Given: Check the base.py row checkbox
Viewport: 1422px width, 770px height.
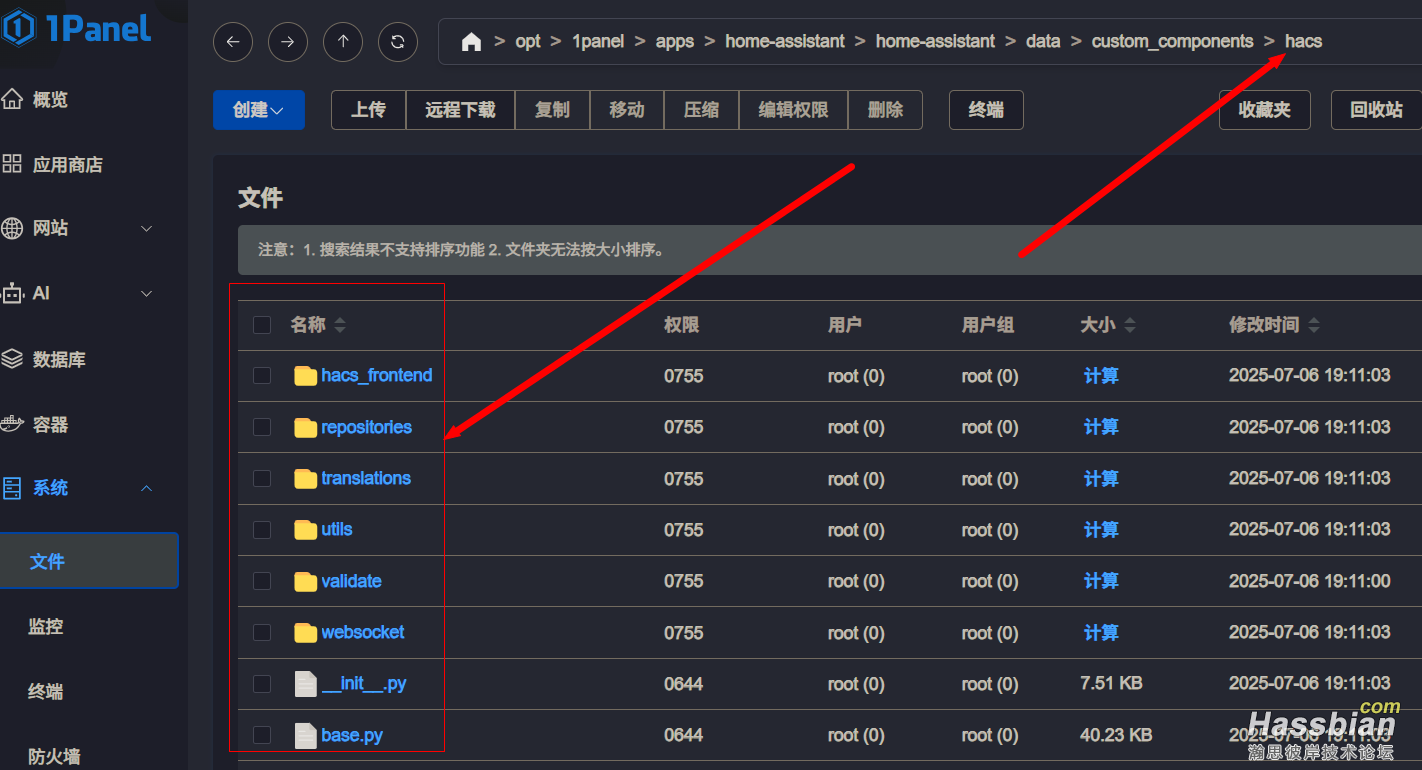Looking at the screenshot, I should click(x=262, y=735).
